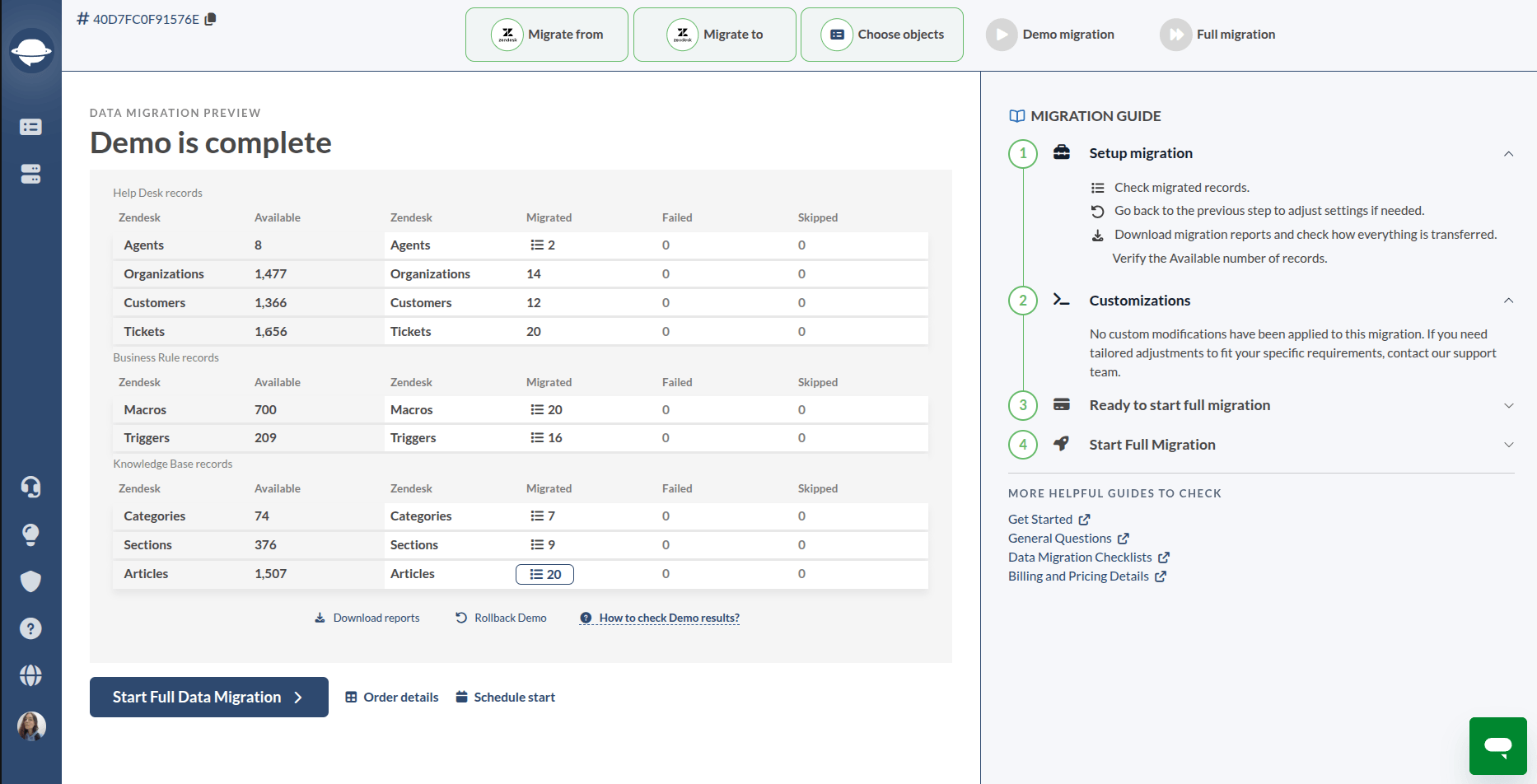Viewport: 1537px width, 784px height.
Task: Click Rollback Demo
Action: pyautogui.click(x=501, y=618)
